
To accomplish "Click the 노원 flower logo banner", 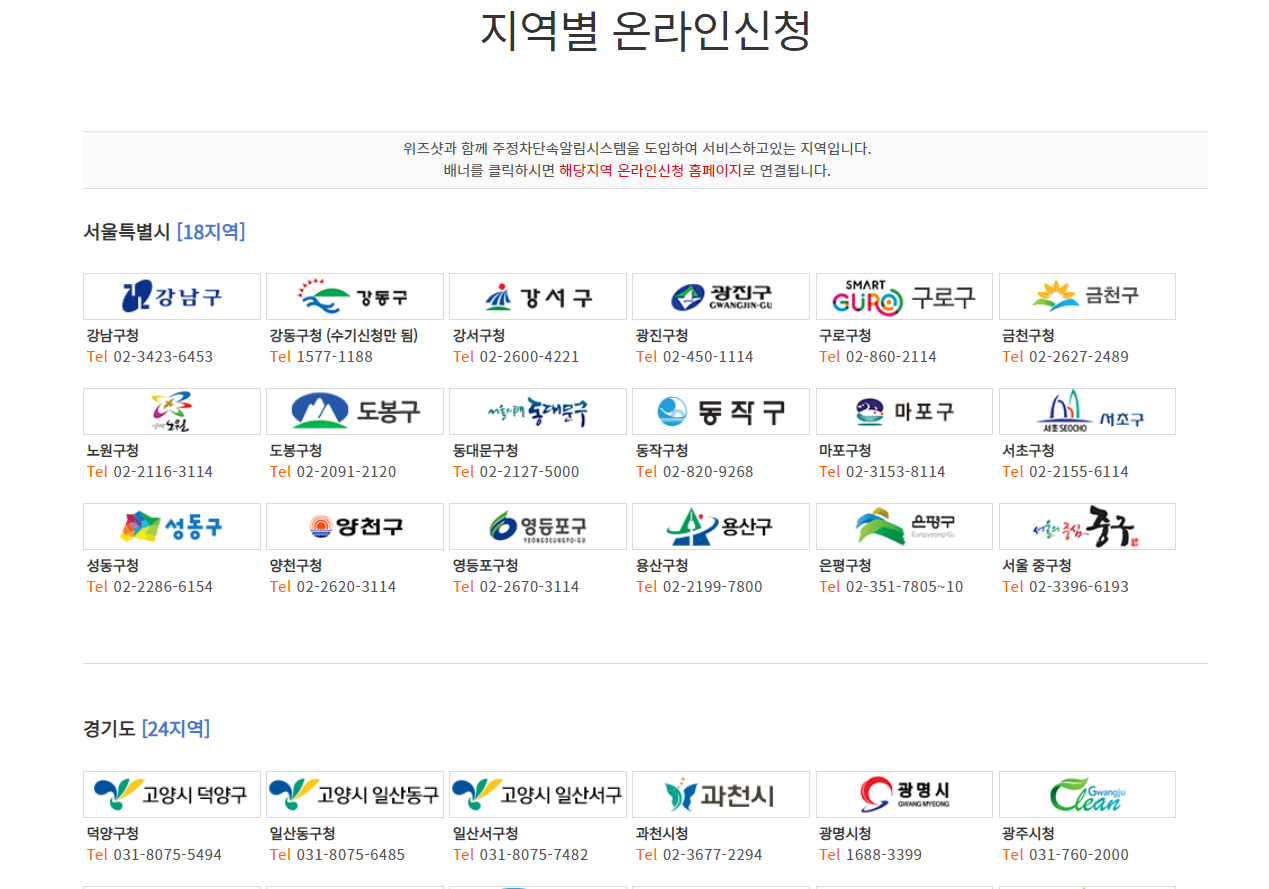I will click(x=172, y=411).
